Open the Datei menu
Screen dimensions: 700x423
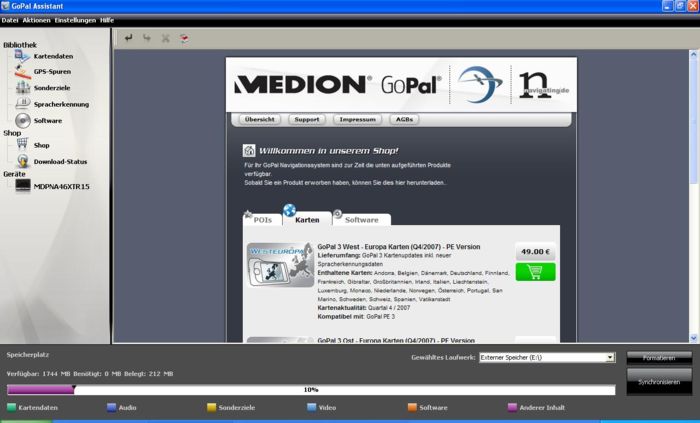[9, 21]
